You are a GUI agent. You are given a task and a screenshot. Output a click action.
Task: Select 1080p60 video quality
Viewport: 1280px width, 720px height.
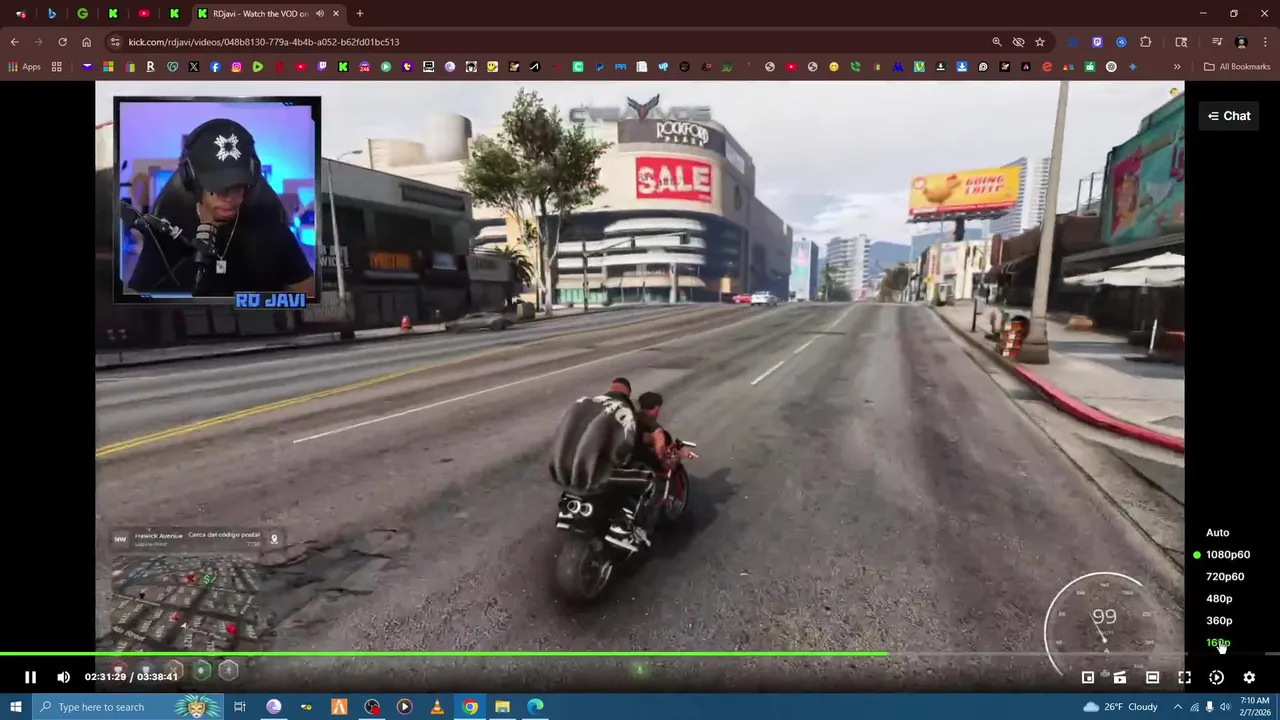coord(1227,555)
